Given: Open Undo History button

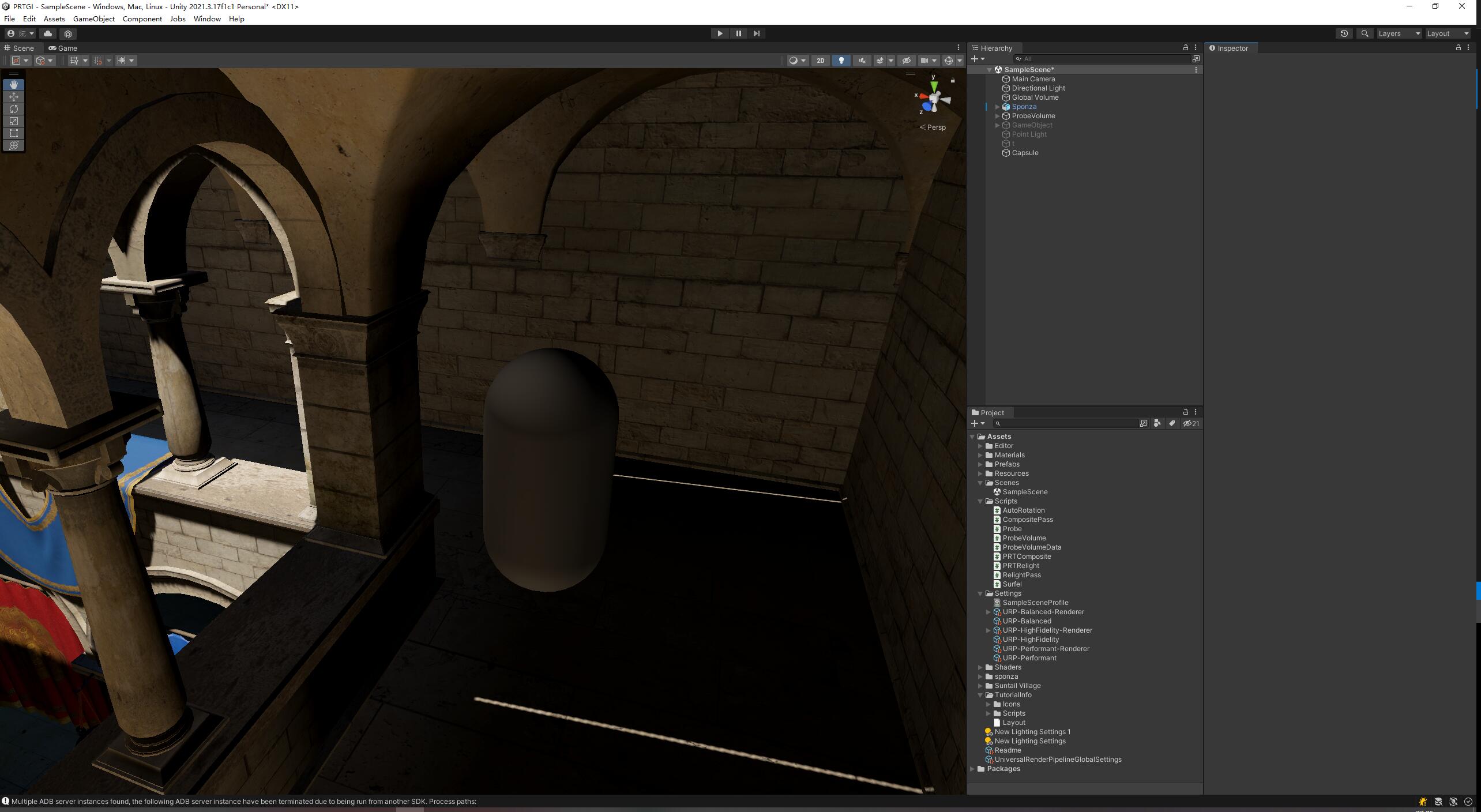Looking at the screenshot, I should point(1344,33).
